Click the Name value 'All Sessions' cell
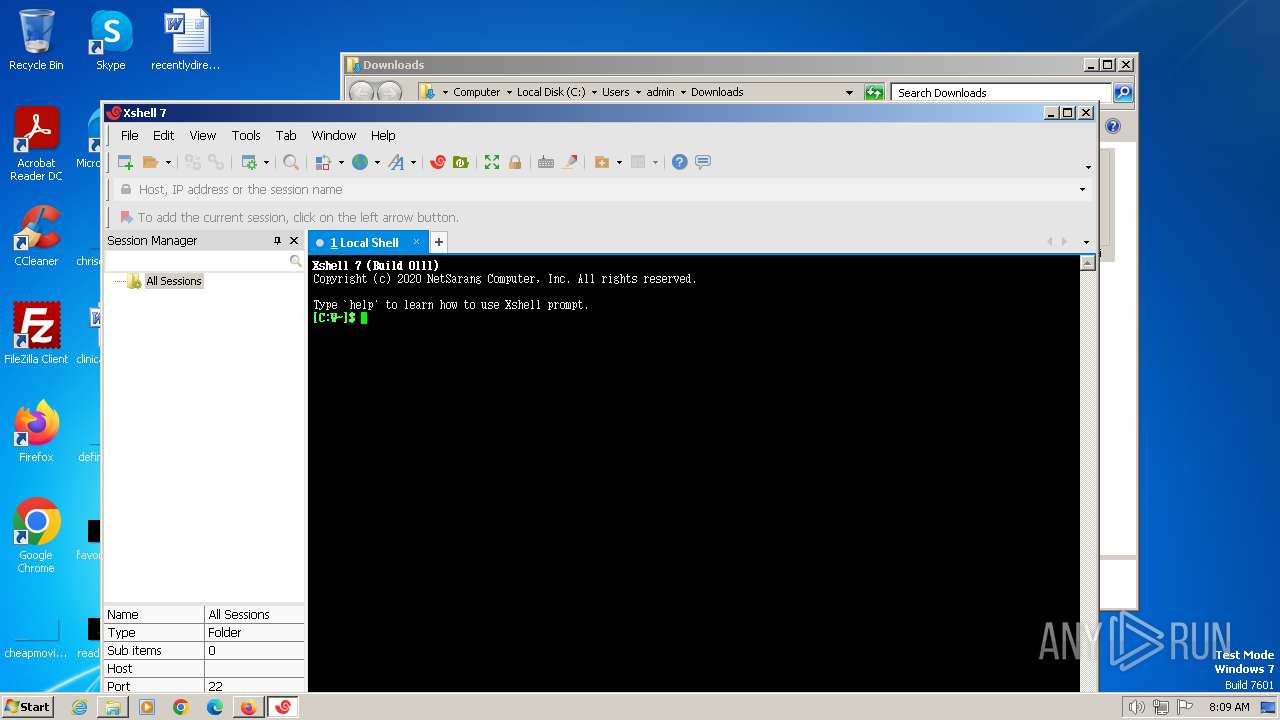 coord(254,614)
